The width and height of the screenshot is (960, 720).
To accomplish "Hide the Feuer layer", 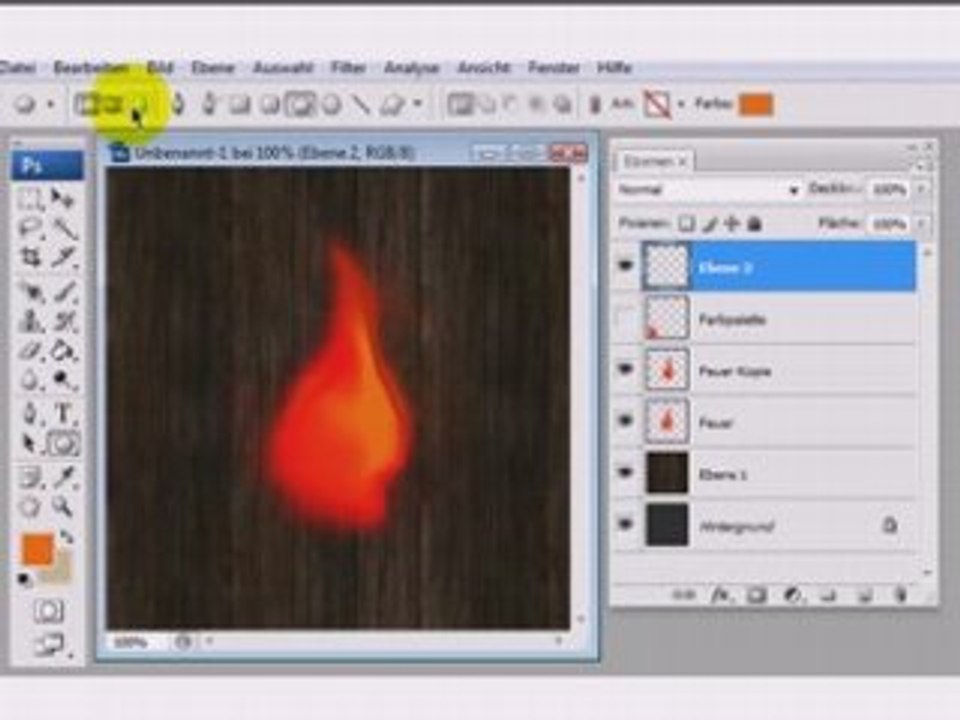I will 626,421.
